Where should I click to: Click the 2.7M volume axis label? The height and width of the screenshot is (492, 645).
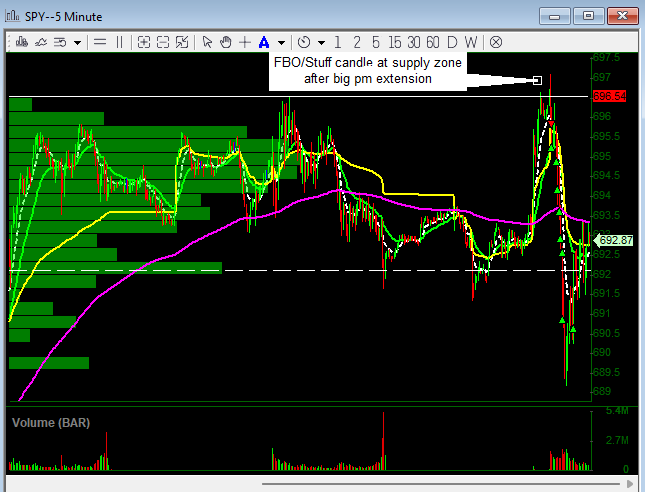pyautogui.click(x=617, y=441)
